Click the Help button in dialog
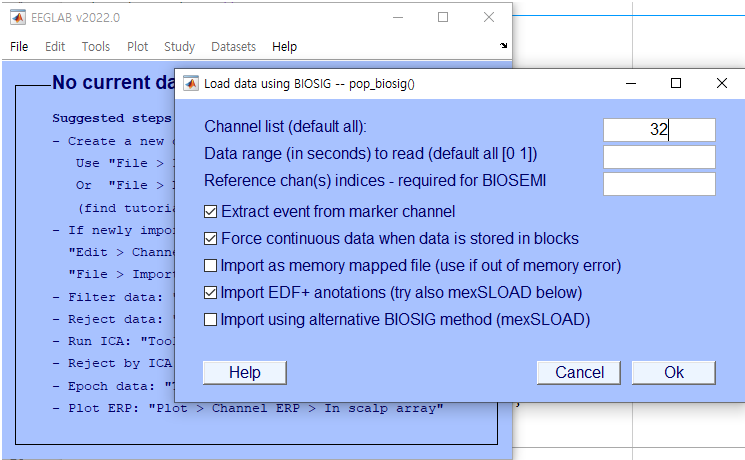Viewport: 745px width, 460px height. click(245, 373)
